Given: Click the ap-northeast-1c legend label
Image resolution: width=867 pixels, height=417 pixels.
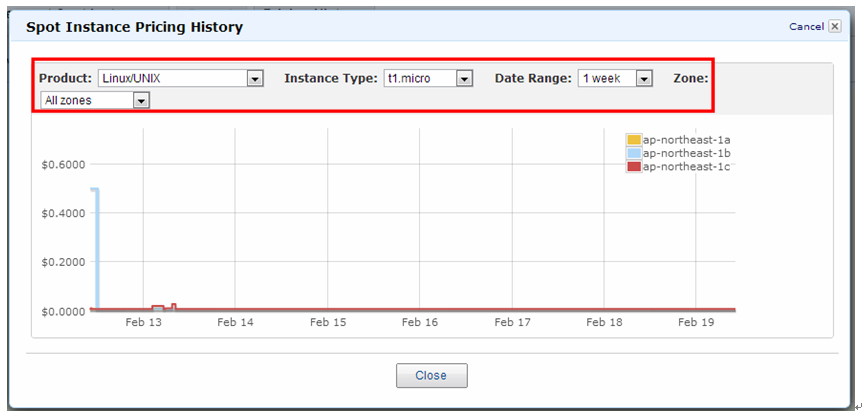Looking at the screenshot, I should (687, 166).
